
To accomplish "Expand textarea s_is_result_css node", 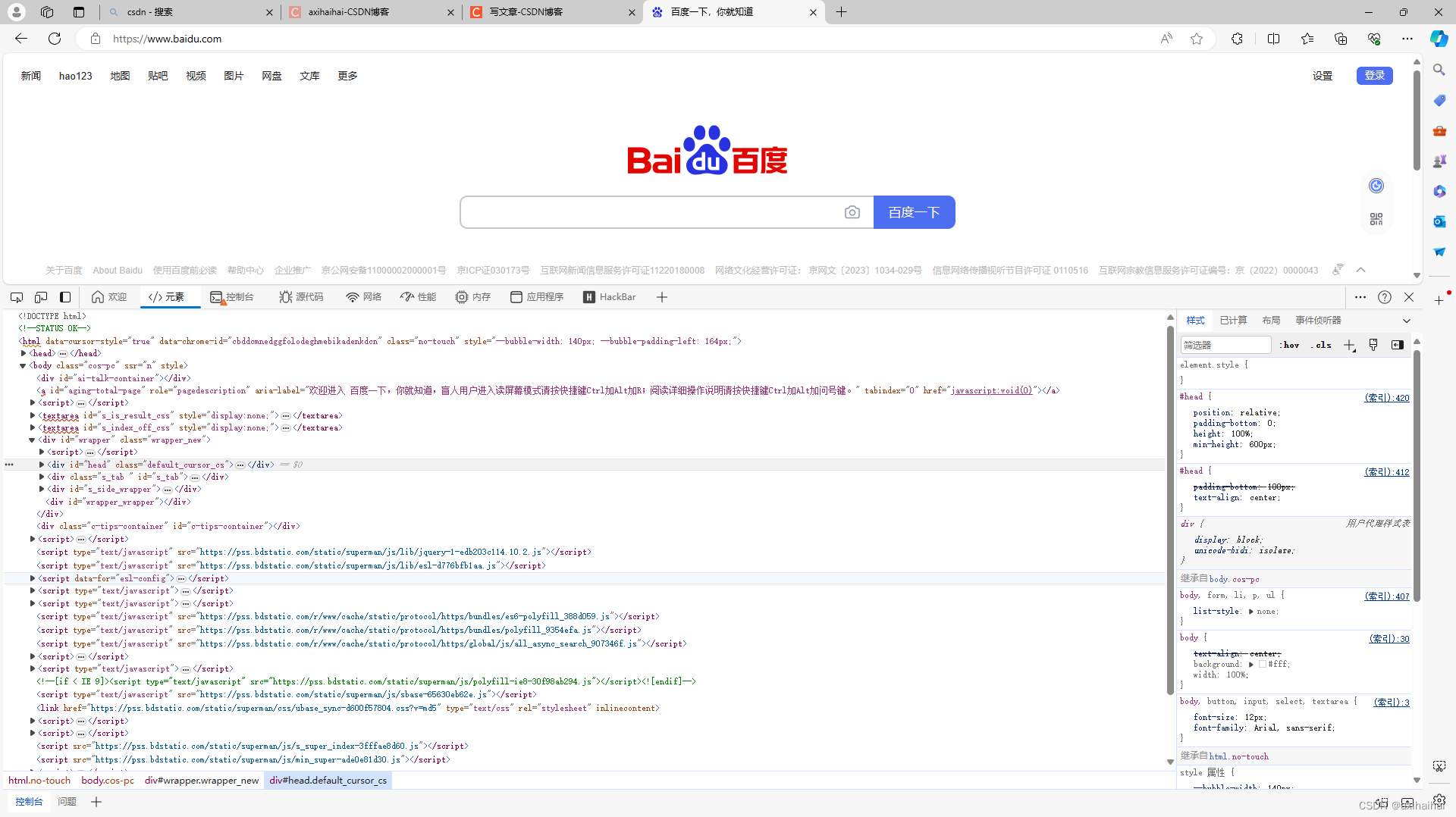I will (x=33, y=415).
